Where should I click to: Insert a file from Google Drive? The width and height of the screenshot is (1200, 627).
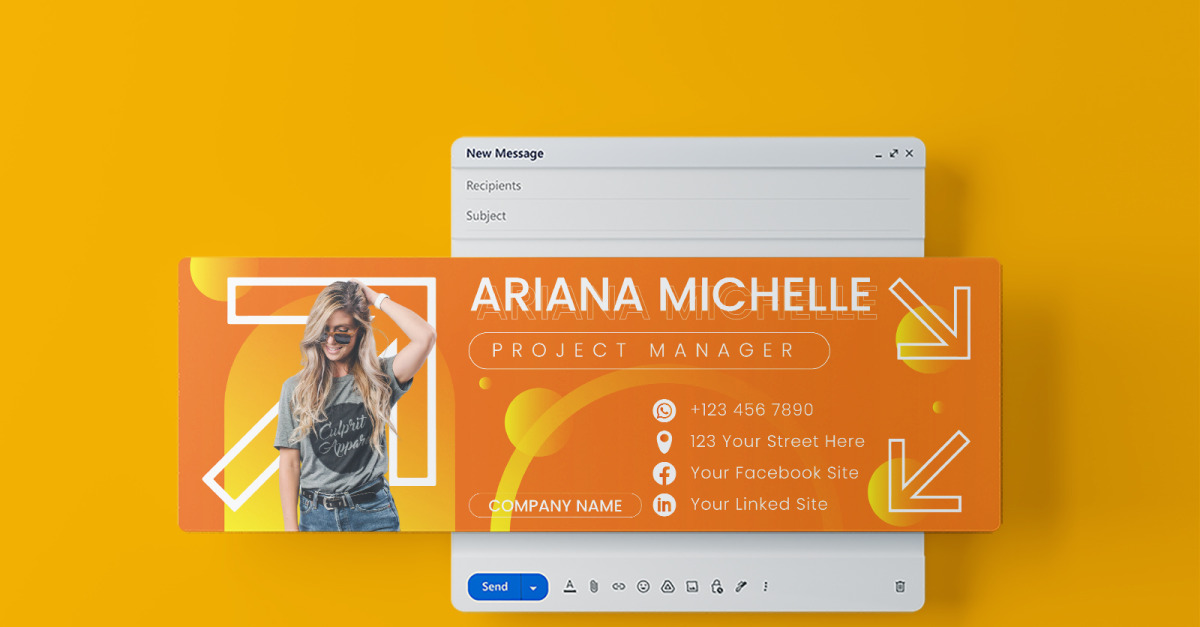[667, 587]
